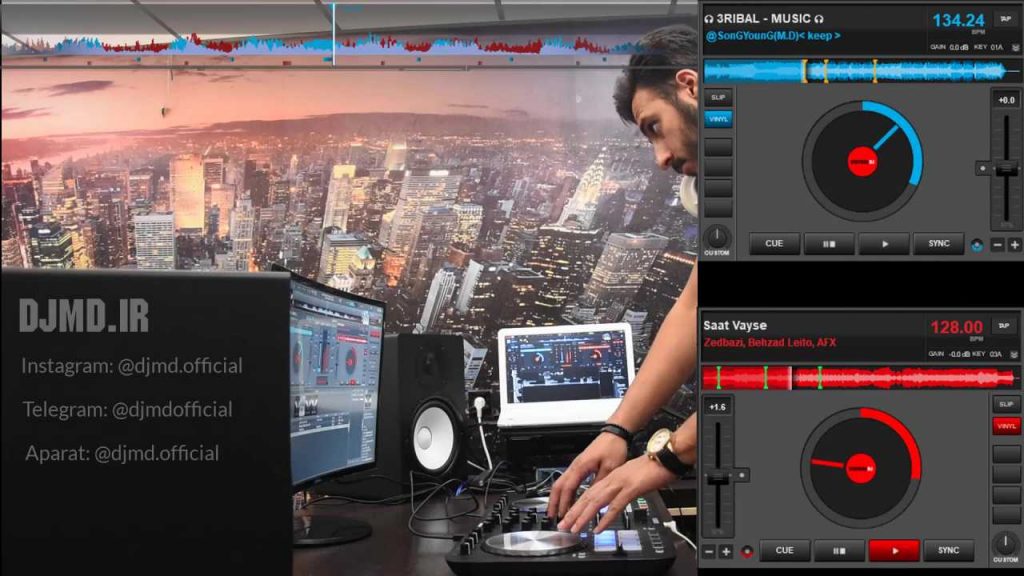This screenshot has height=576, width=1024.
Task: Toggle SLIP mode on the red deck
Action: tap(1006, 404)
